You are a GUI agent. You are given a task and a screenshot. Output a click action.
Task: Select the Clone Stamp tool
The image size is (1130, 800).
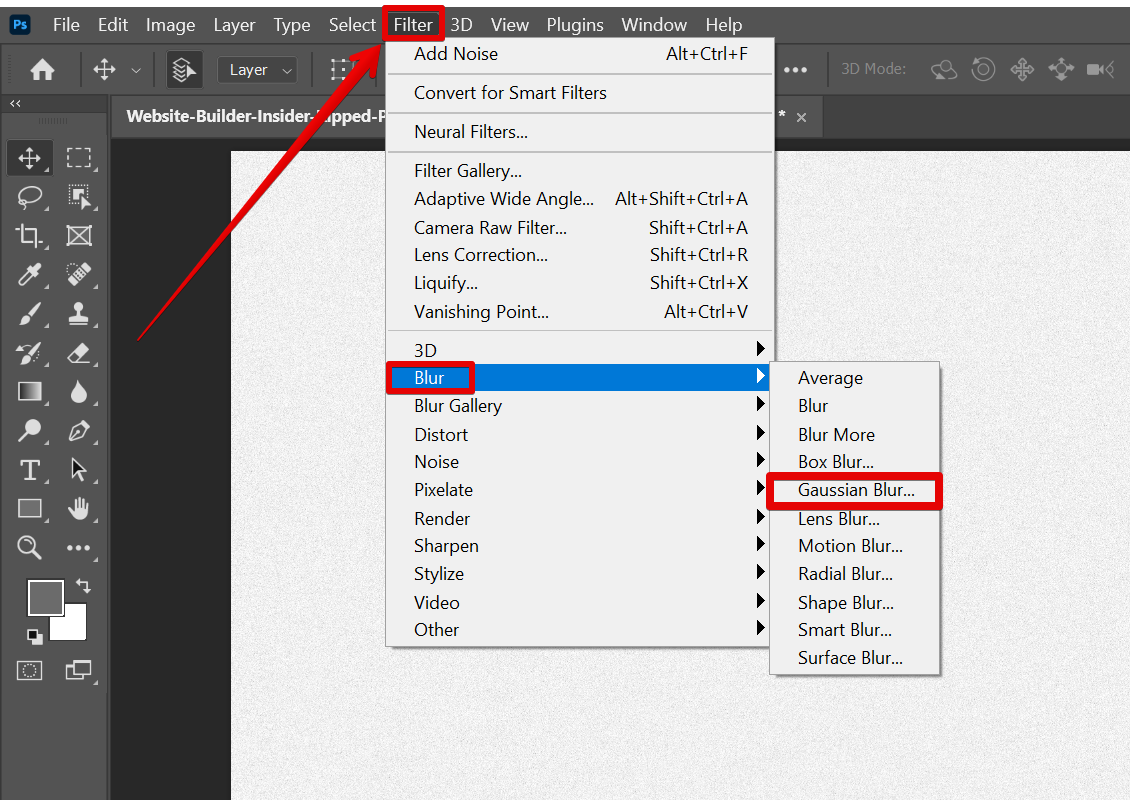(x=79, y=314)
